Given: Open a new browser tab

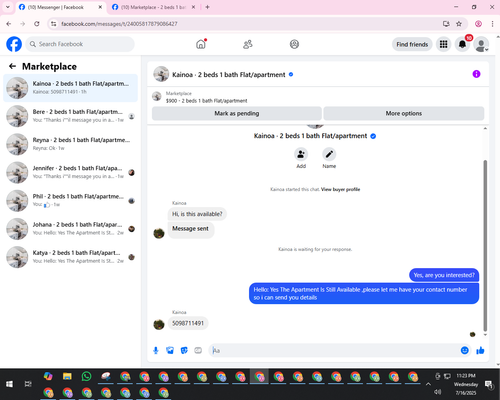Looking at the screenshot, I should pyautogui.click(x=207, y=7).
